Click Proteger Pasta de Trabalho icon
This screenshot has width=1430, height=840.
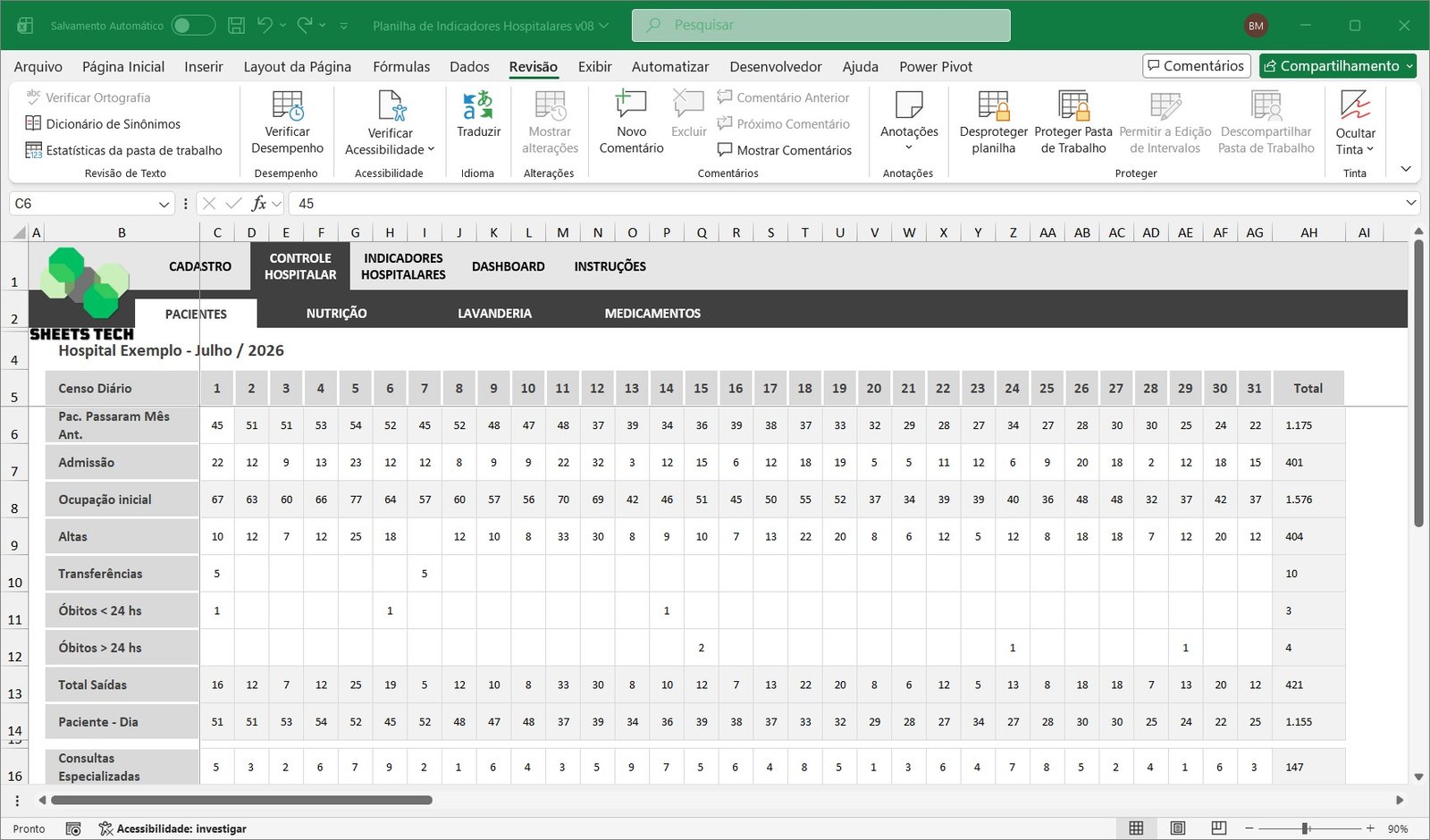click(1072, 106)
